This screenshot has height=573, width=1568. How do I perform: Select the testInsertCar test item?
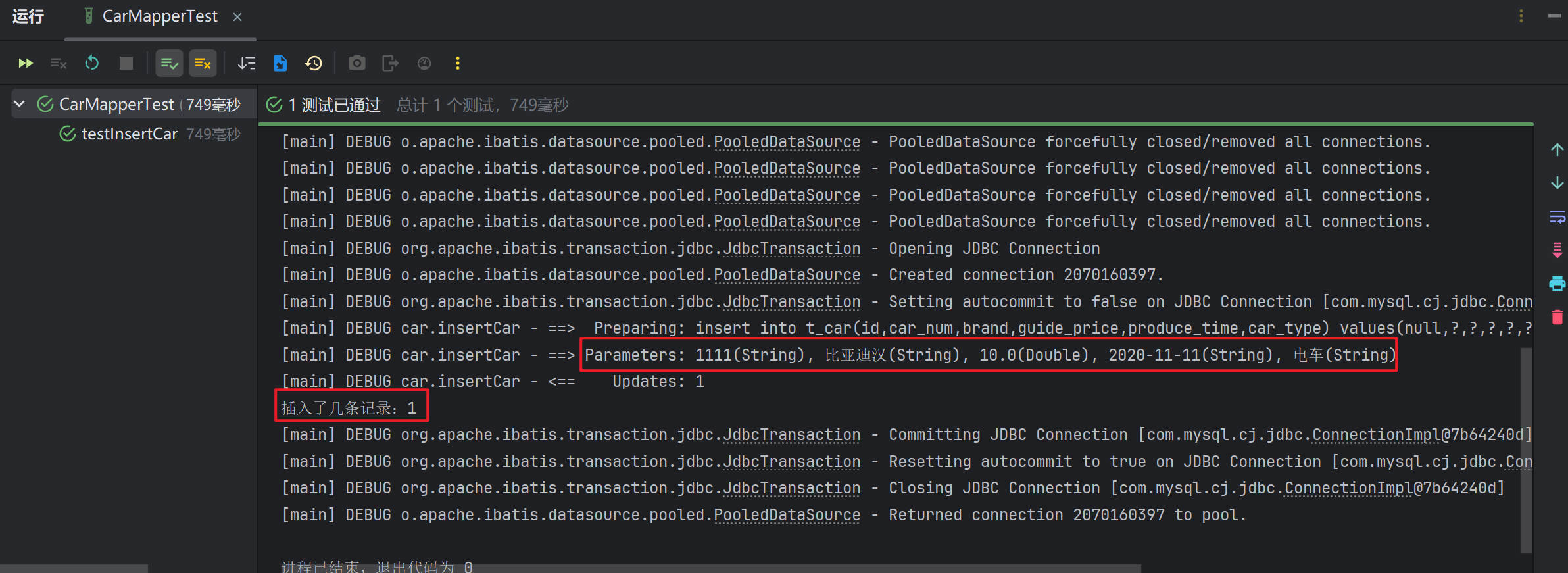129,134
